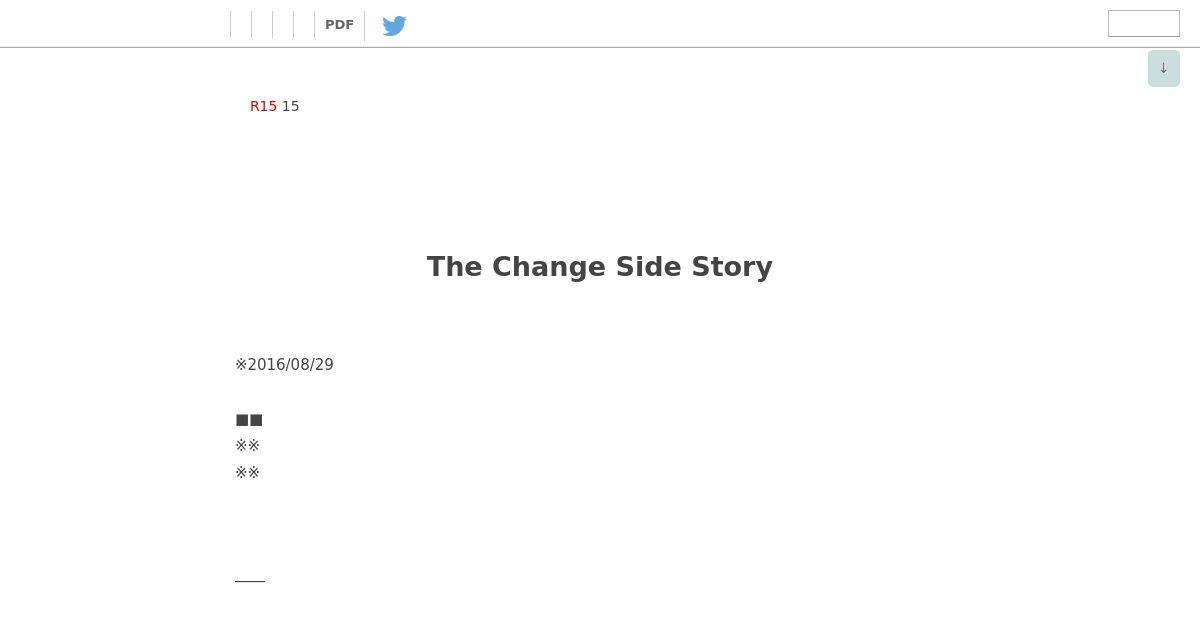Click the first ※※ note line
Image resolution: width=1200 pixels, height=630 pixels.
248,446
